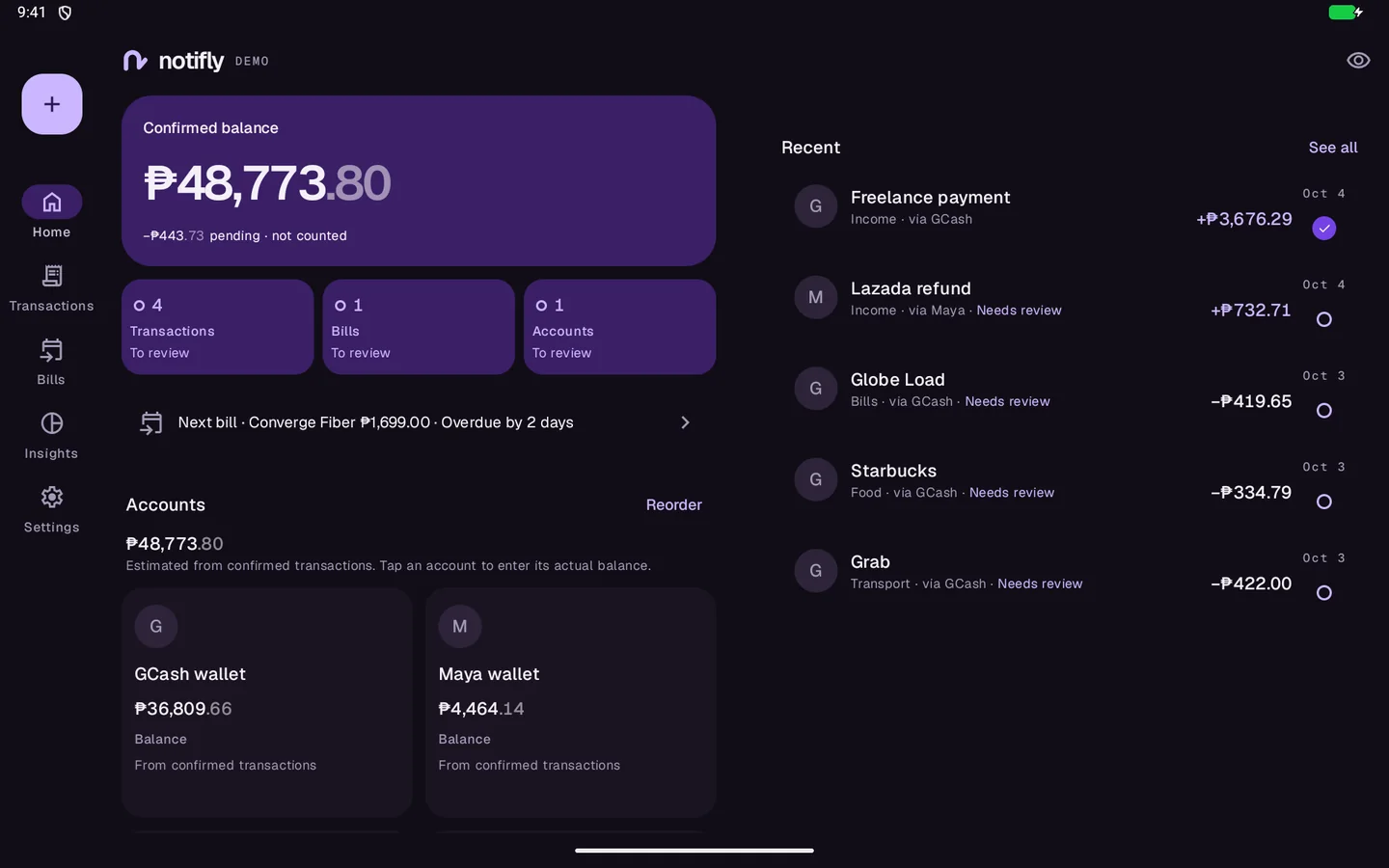This screenshot has height=868, width=1389.
Task: Click the Confirmed balance ₱48,773.80 card
Action: [419, 180]
